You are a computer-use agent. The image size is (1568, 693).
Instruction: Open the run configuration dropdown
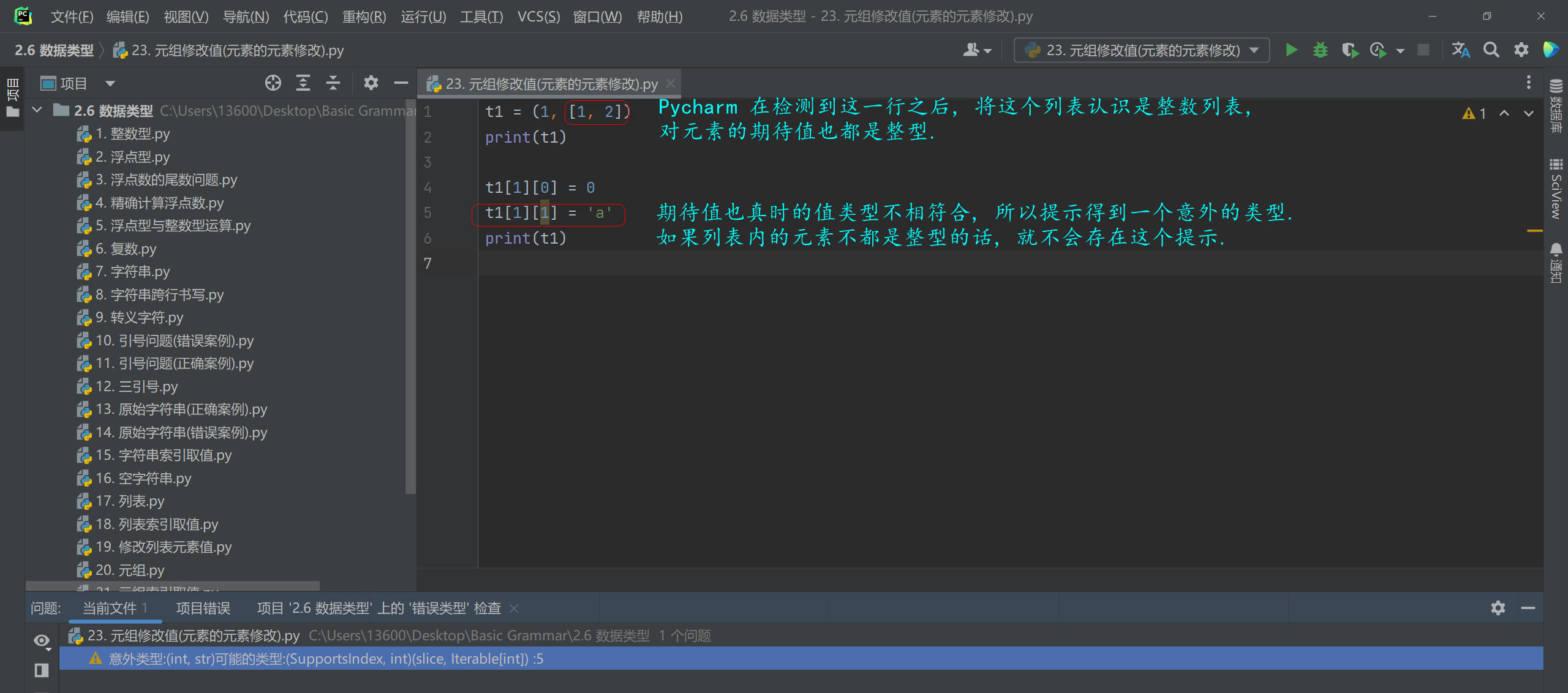pyautogui.click(x=1142, y=50)
